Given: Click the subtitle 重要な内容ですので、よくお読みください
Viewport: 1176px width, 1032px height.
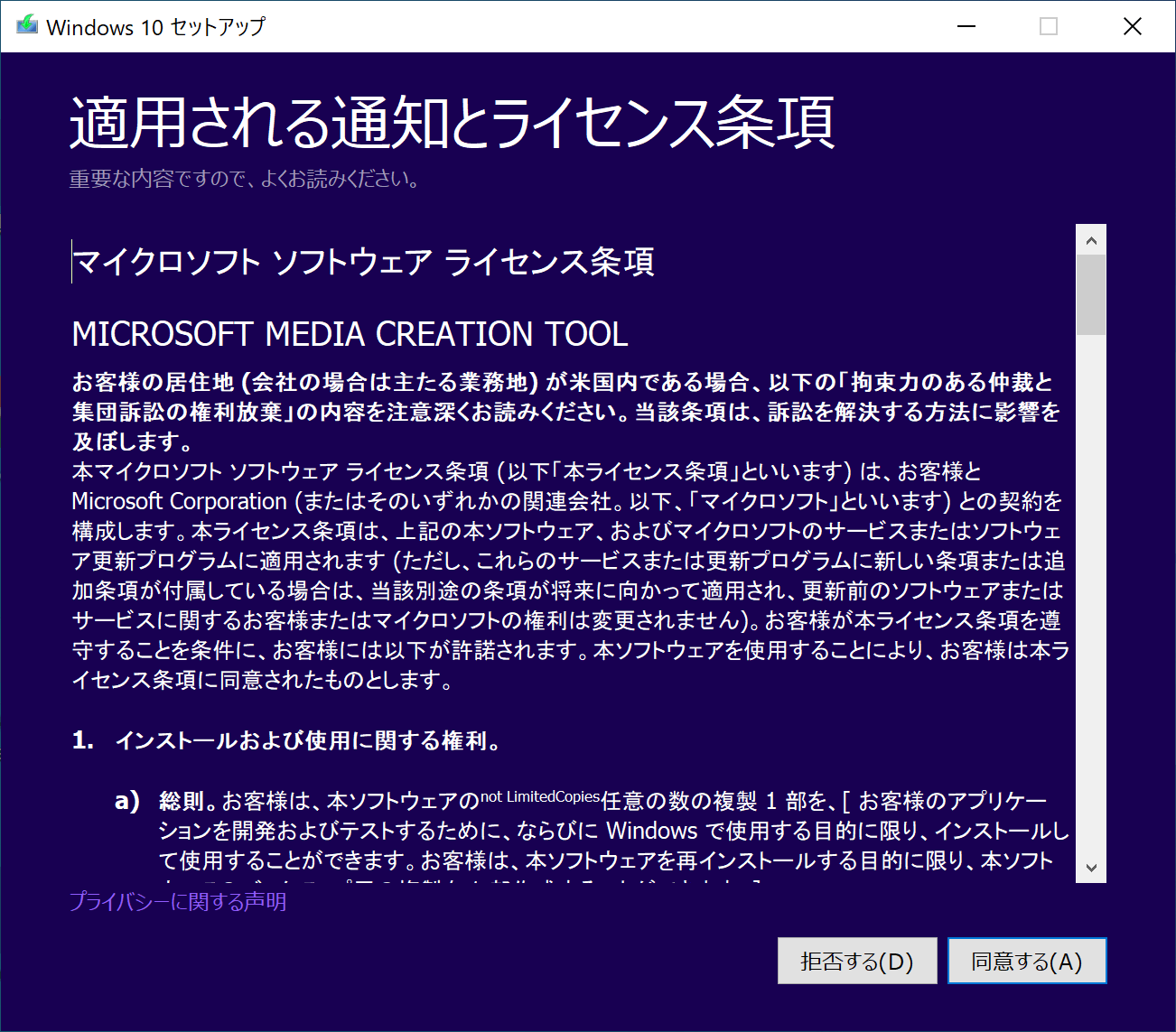Looking at the screenshot, I should point(244,179).
